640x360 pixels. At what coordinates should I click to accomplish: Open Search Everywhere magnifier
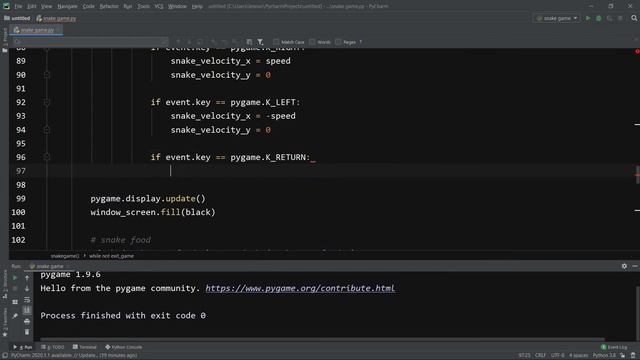pos(634,18)
